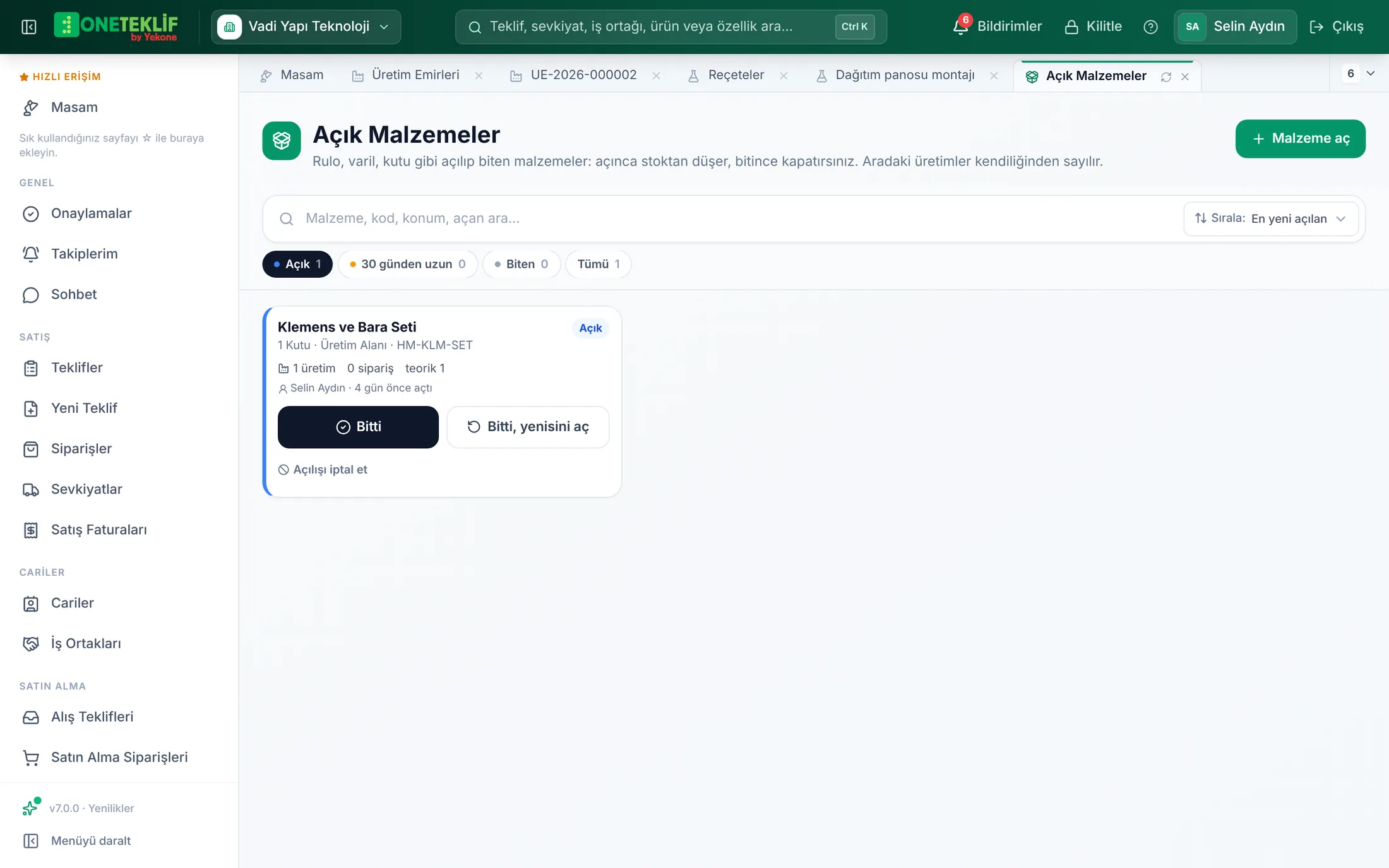This screenshot has height=868, width=1389.
Task: Open Alış Teklifleri in the sidebar
Action: (119, 716)
